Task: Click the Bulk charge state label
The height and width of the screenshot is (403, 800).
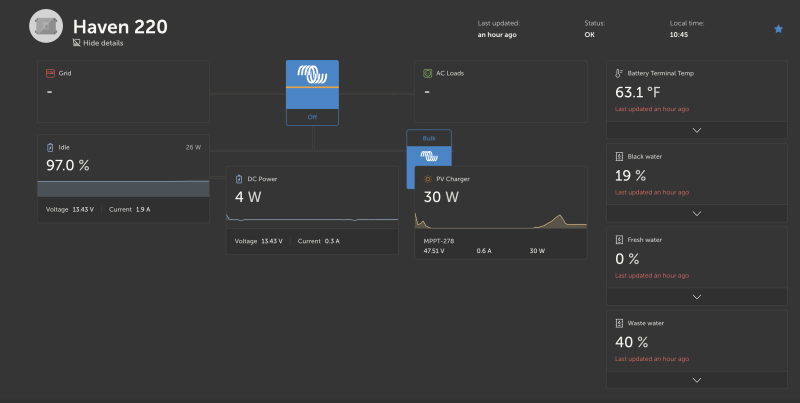Action: click(429, 138)
